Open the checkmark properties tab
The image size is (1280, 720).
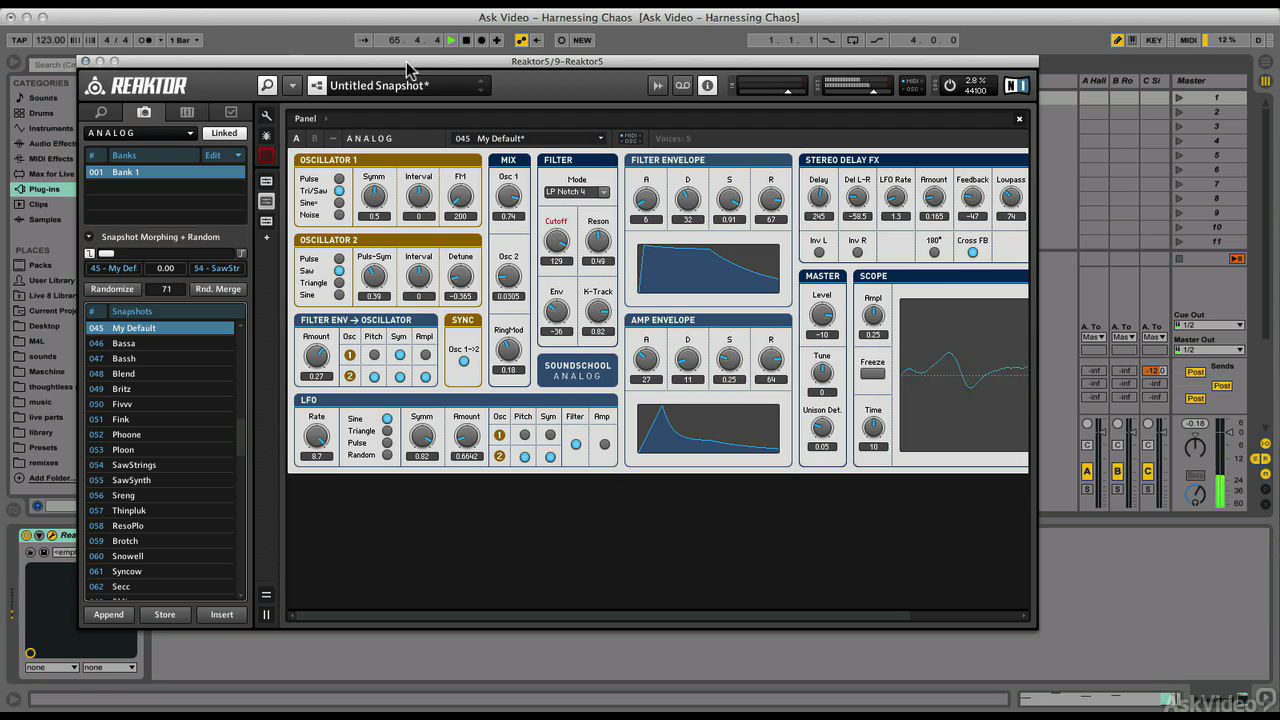tap(231, 113)
